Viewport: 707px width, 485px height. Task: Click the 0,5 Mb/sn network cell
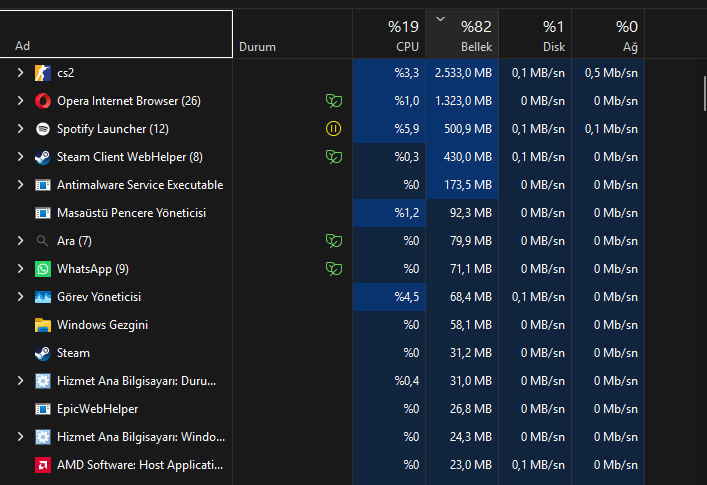(x=608, y=73)
